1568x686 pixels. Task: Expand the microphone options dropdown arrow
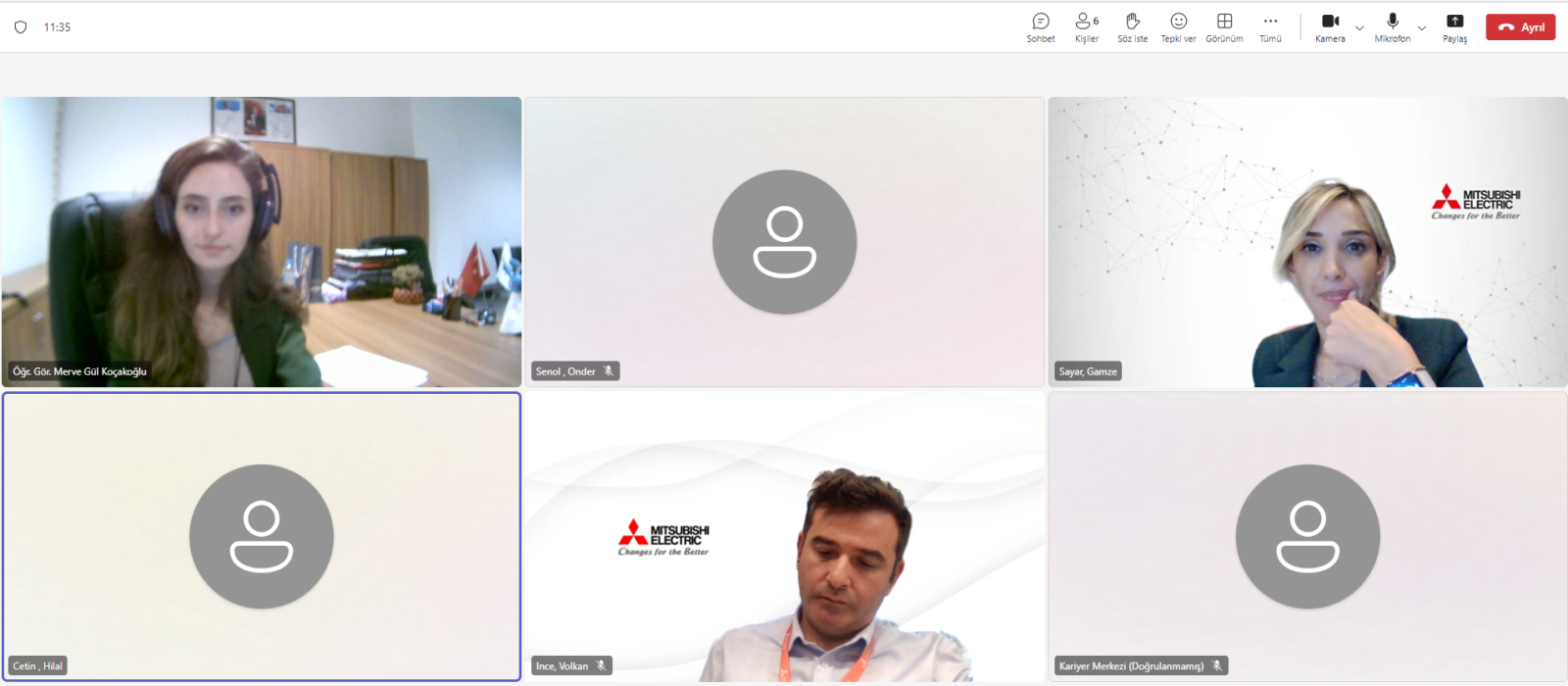(1422, 28)
